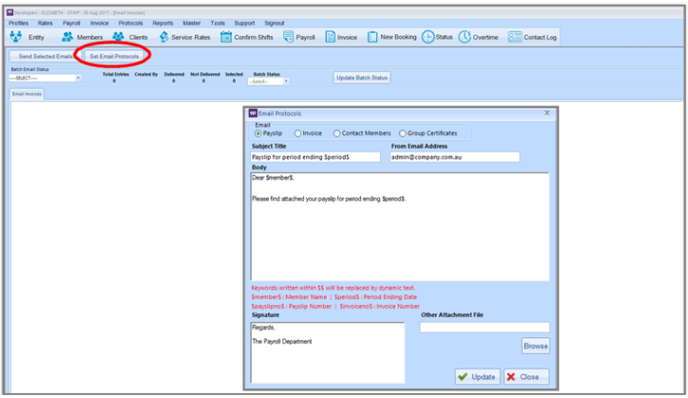Open the Overtime clock icon
Image resolution: width=688 pixels, height=398 pixels.
[465, 37]
